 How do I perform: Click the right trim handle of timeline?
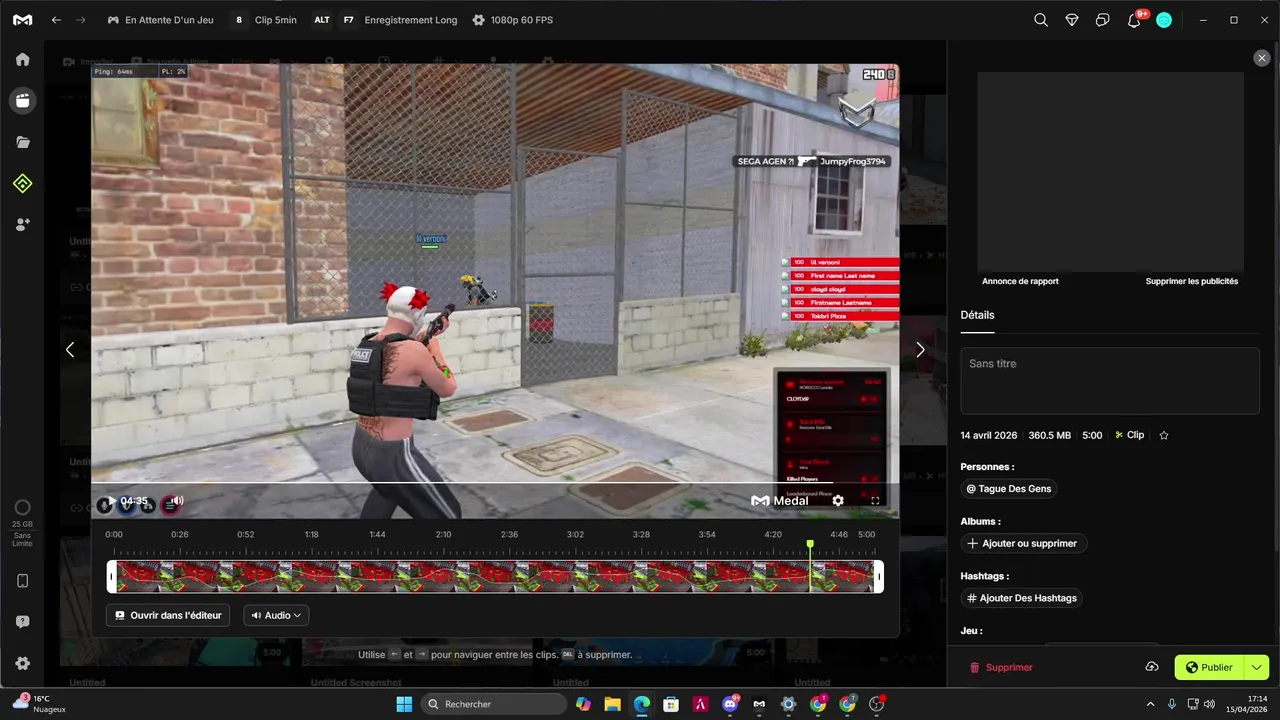pos(879,577)
